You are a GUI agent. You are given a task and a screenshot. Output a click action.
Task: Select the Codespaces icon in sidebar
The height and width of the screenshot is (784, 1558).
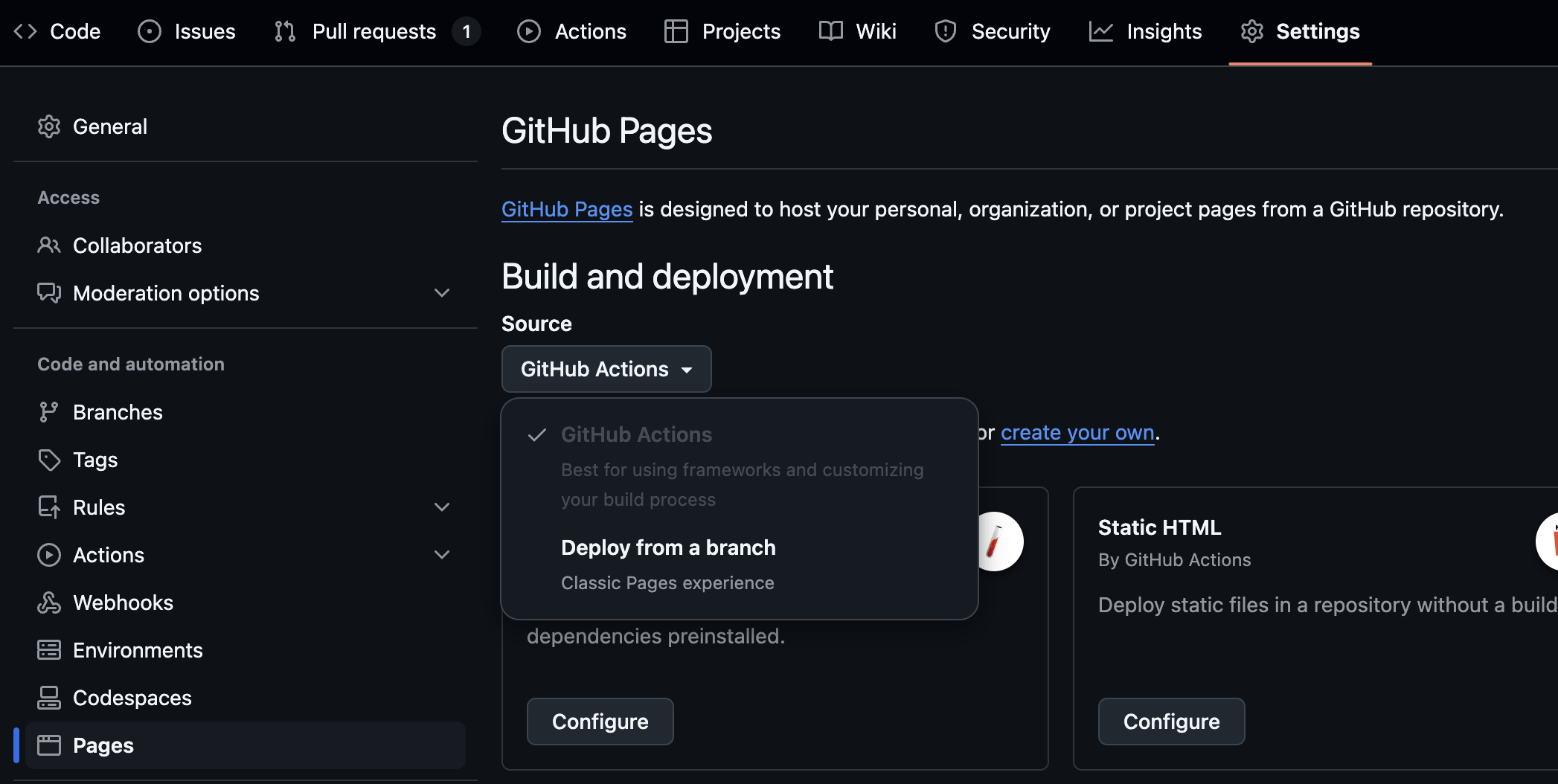point(49,697)
